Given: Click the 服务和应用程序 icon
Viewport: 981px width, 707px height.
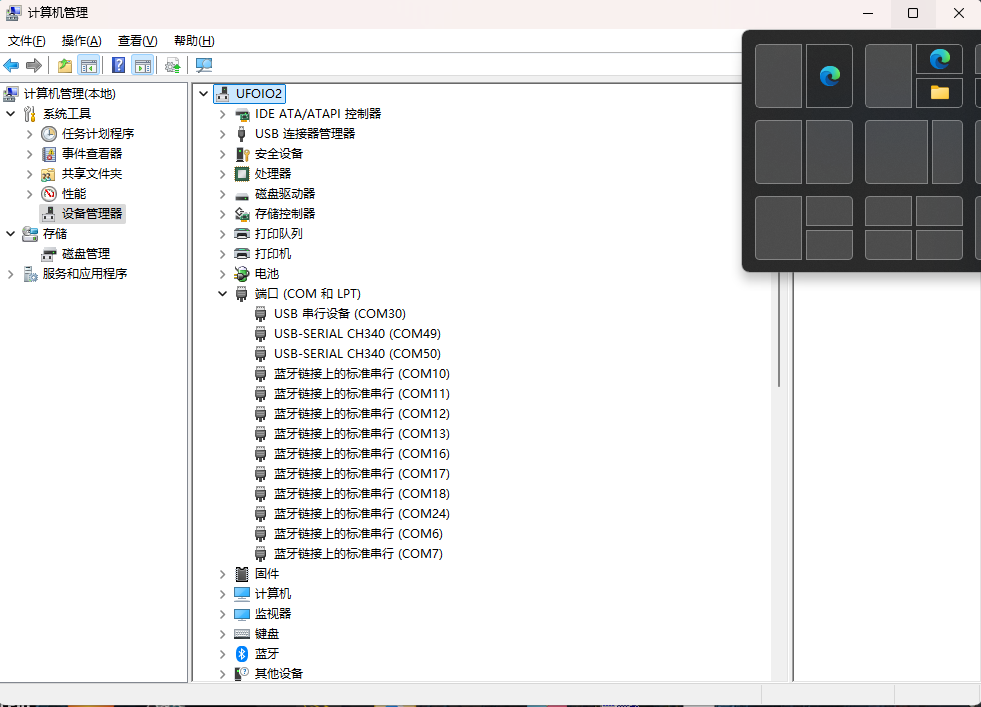Looking at the screenshot, I should click(x=30, y=274).
